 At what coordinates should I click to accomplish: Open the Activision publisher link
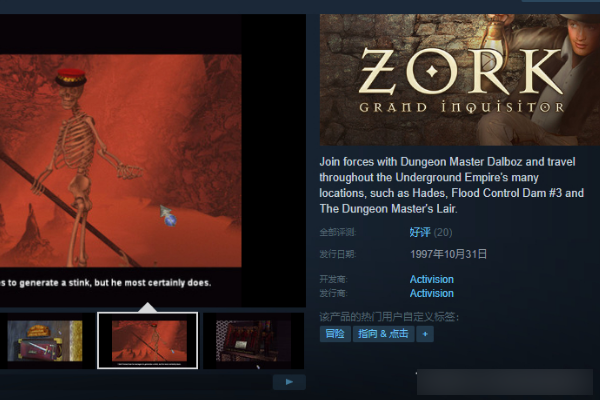pyautogui.click(x=431, y=294)
